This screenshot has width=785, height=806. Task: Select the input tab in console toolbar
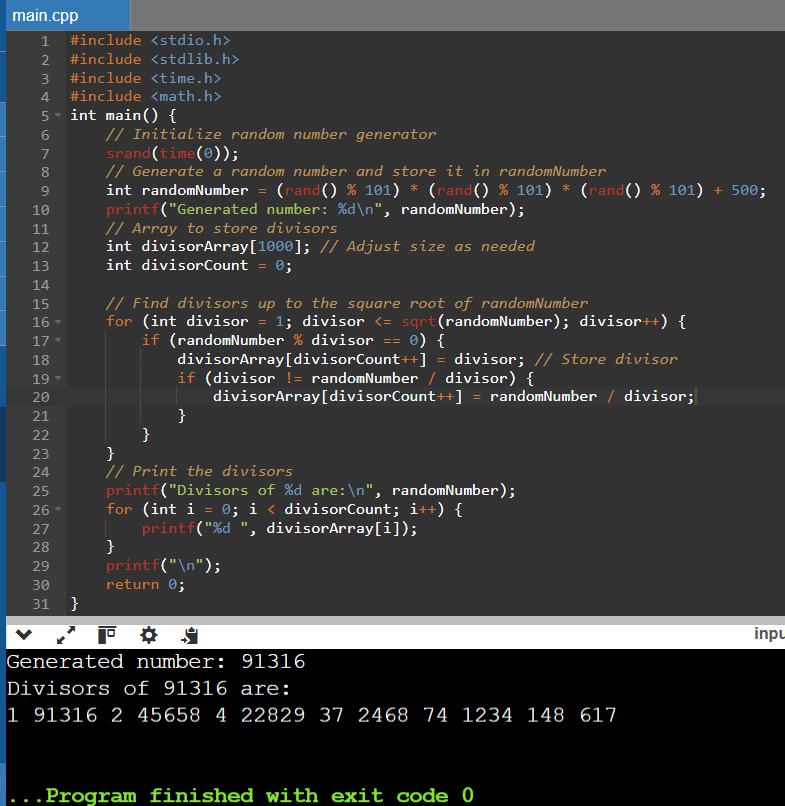click(x=769, y=633)
